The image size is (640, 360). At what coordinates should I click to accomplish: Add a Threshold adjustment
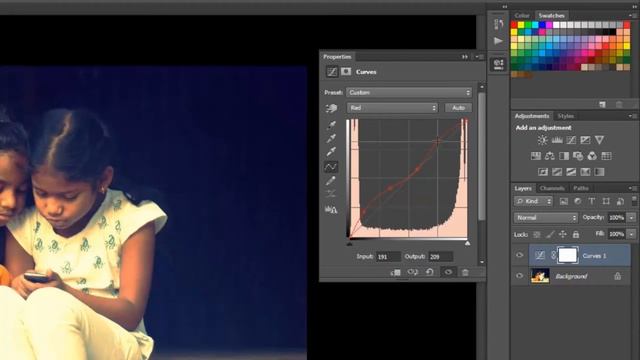tap(571, 172)
